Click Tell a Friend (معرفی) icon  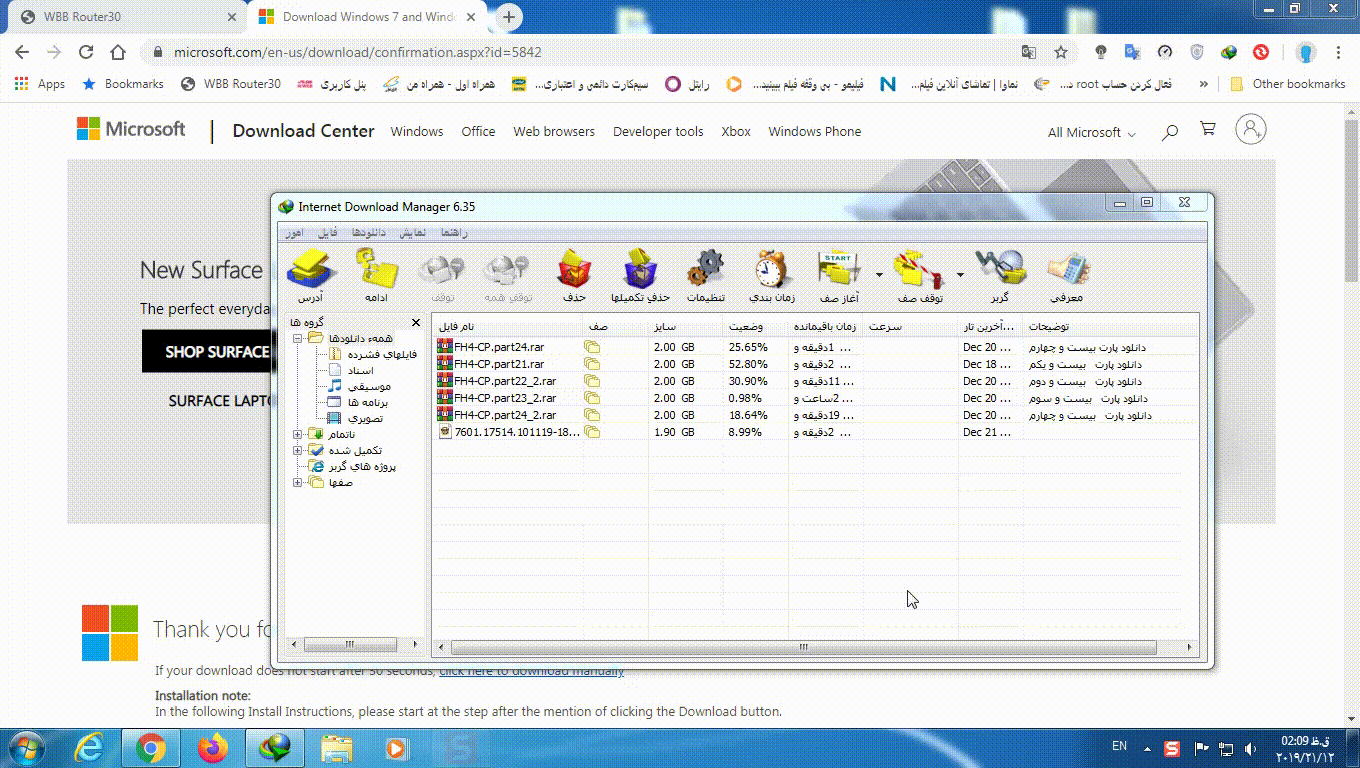click(x=1068, y=275)
